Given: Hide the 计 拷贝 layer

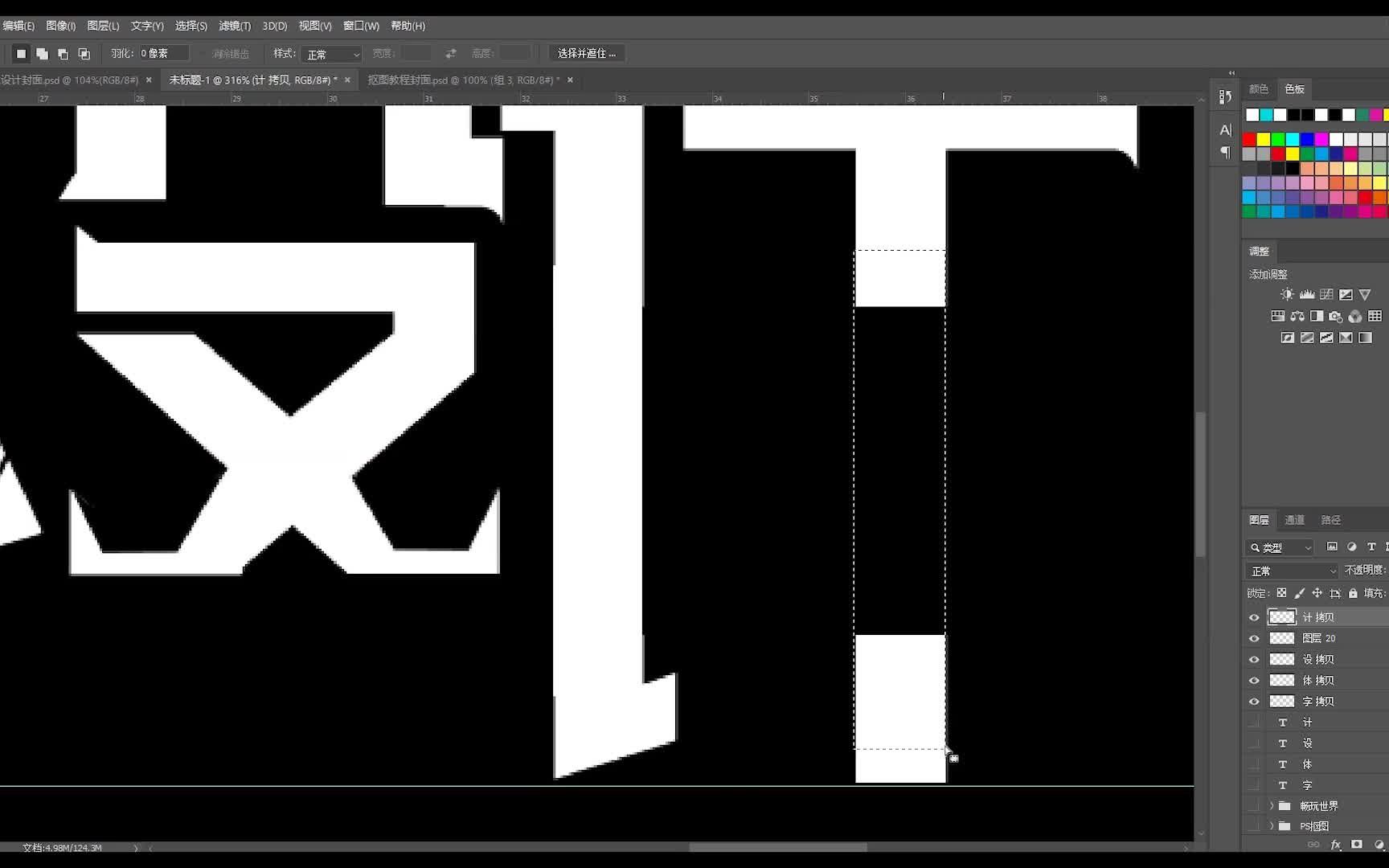Looking at the screenshot, I should click(1254, 617).
